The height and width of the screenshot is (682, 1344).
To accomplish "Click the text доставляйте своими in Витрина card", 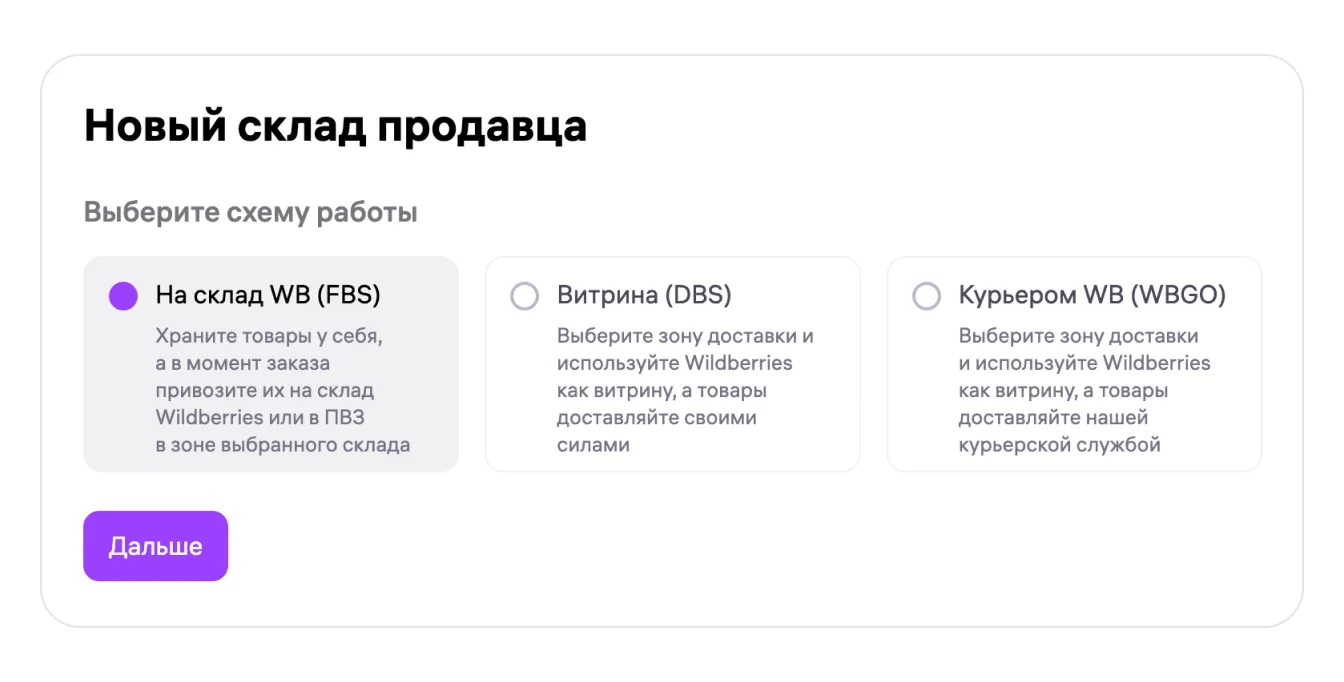I will (656, 418).
